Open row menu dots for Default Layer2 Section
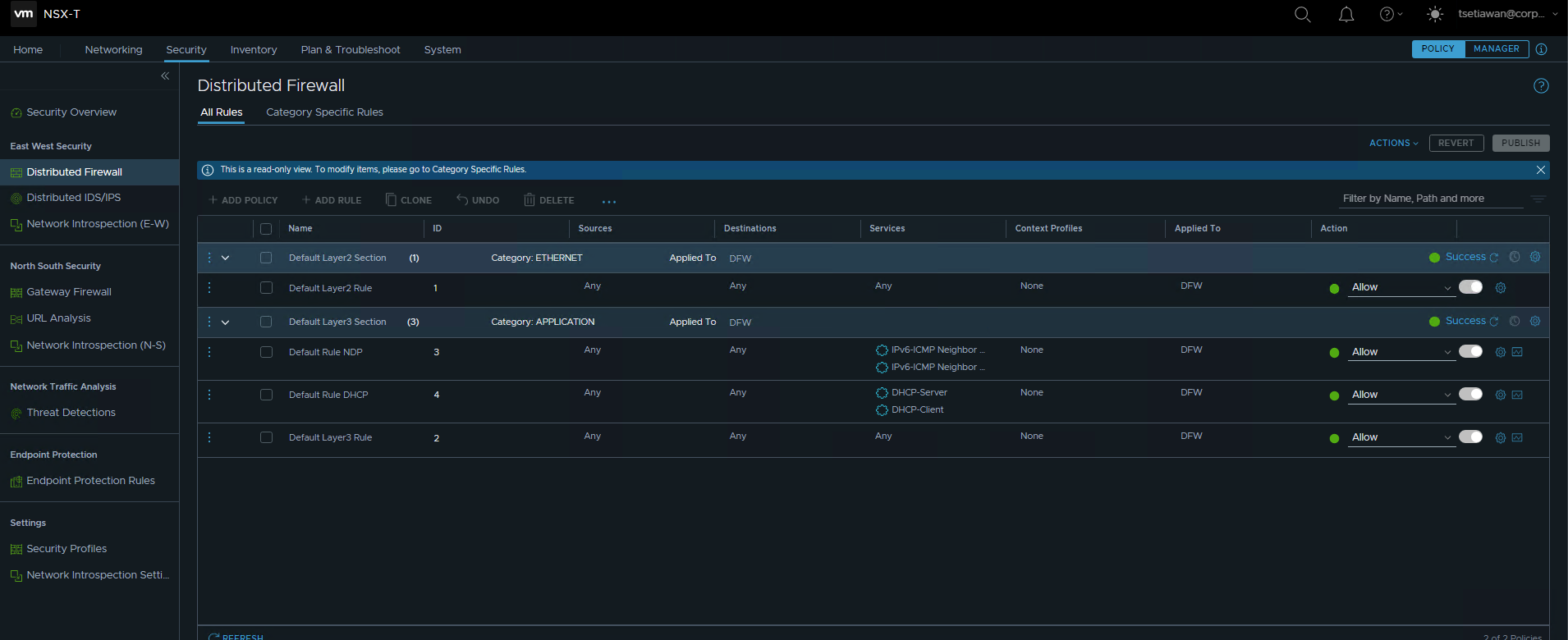Image resolution: width=1568 pixels, height=640 pixels. [209, 258]
